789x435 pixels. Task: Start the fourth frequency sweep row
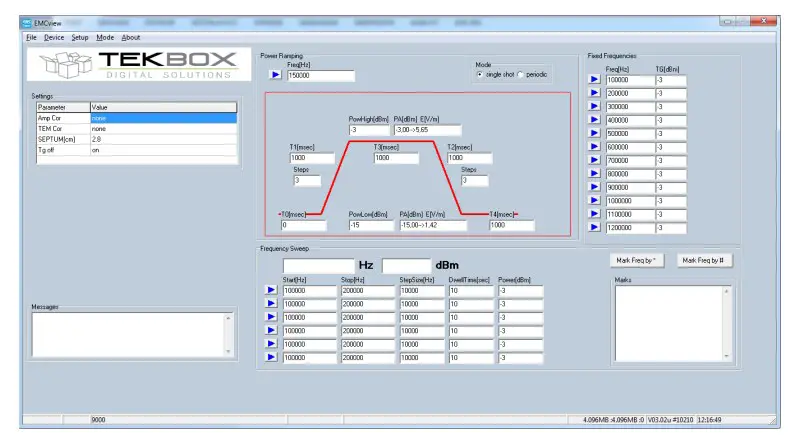click(x=271, y=330)
